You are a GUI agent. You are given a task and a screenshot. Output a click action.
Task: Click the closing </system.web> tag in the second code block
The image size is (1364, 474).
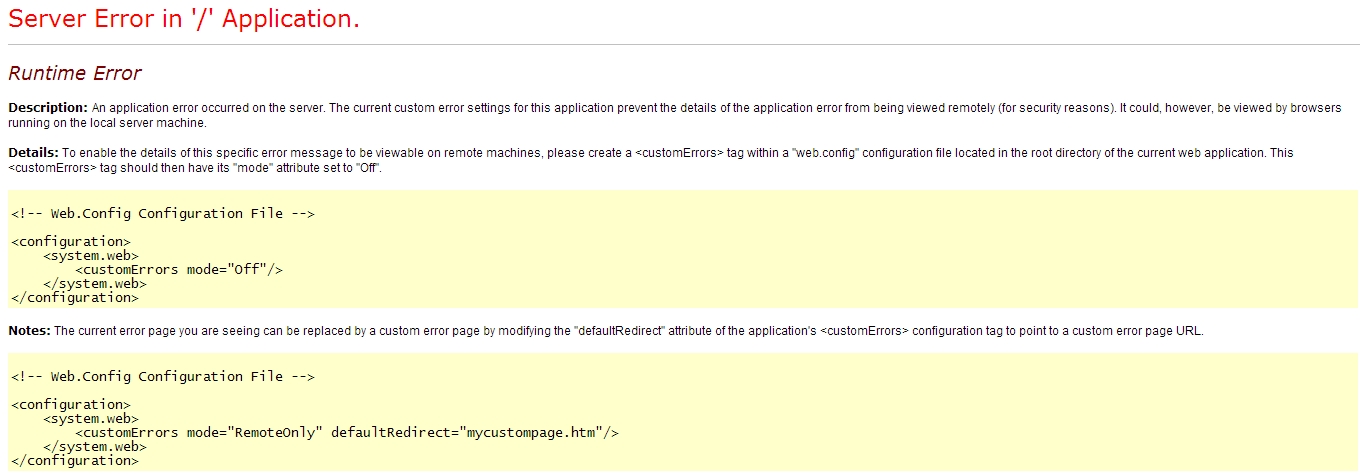[x=95, y=446]
